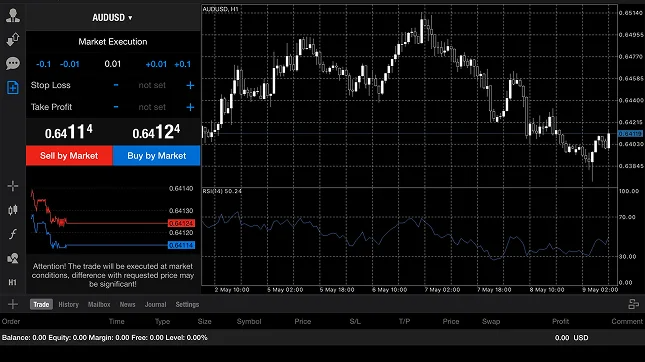Open the indicators function icon
The width and height of the screenshot is (645, 362).
[13, 234]
